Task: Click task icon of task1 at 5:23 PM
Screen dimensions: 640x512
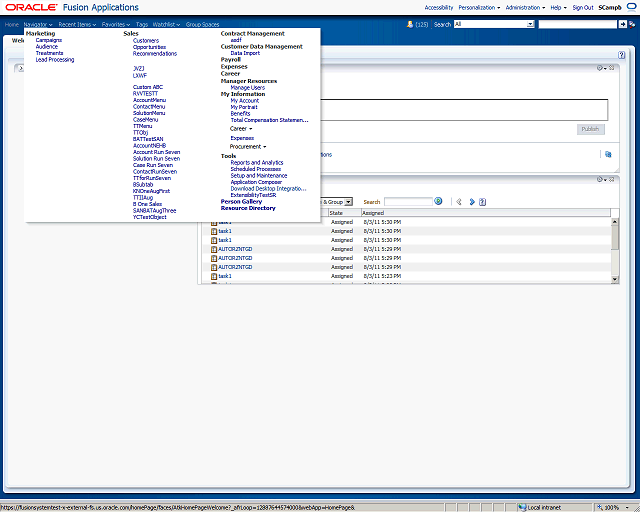Action: (213, 276)
